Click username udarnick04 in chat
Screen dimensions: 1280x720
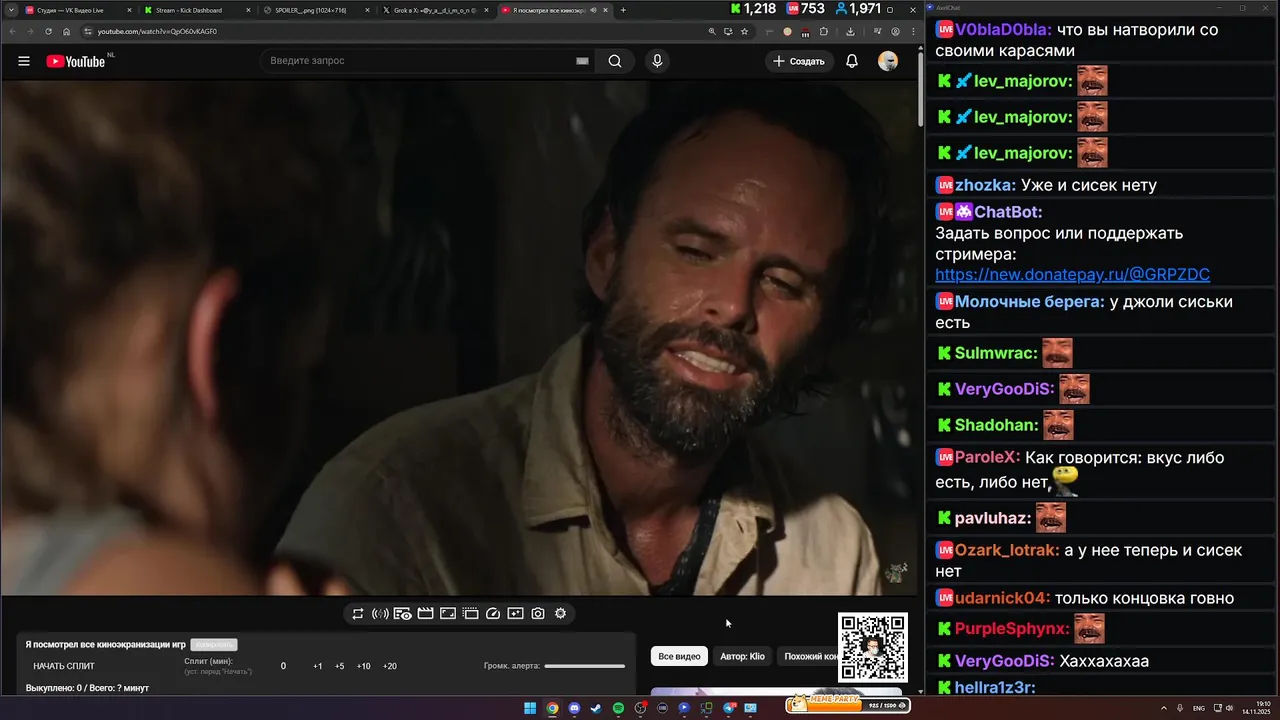pyautogui.click(x=1002, y=598)
